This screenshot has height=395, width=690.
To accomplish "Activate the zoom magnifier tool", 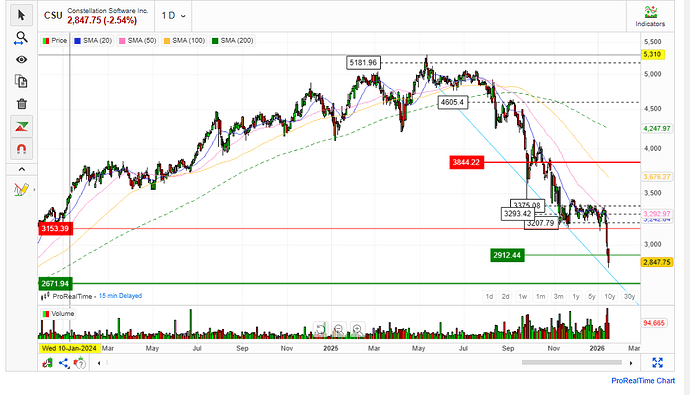I will (21, 38).
